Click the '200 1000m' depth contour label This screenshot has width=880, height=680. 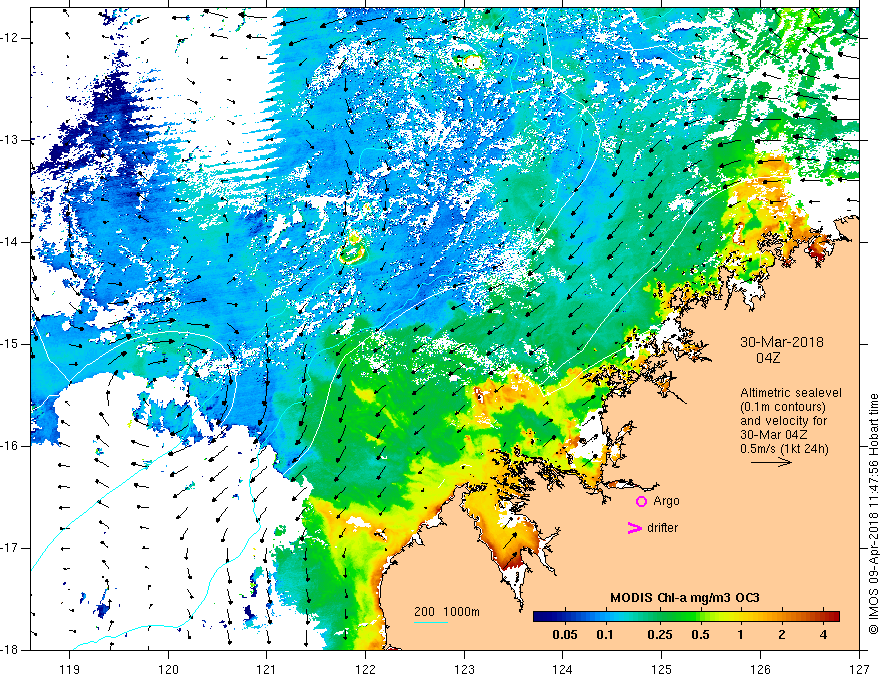[x=447, y=612]
